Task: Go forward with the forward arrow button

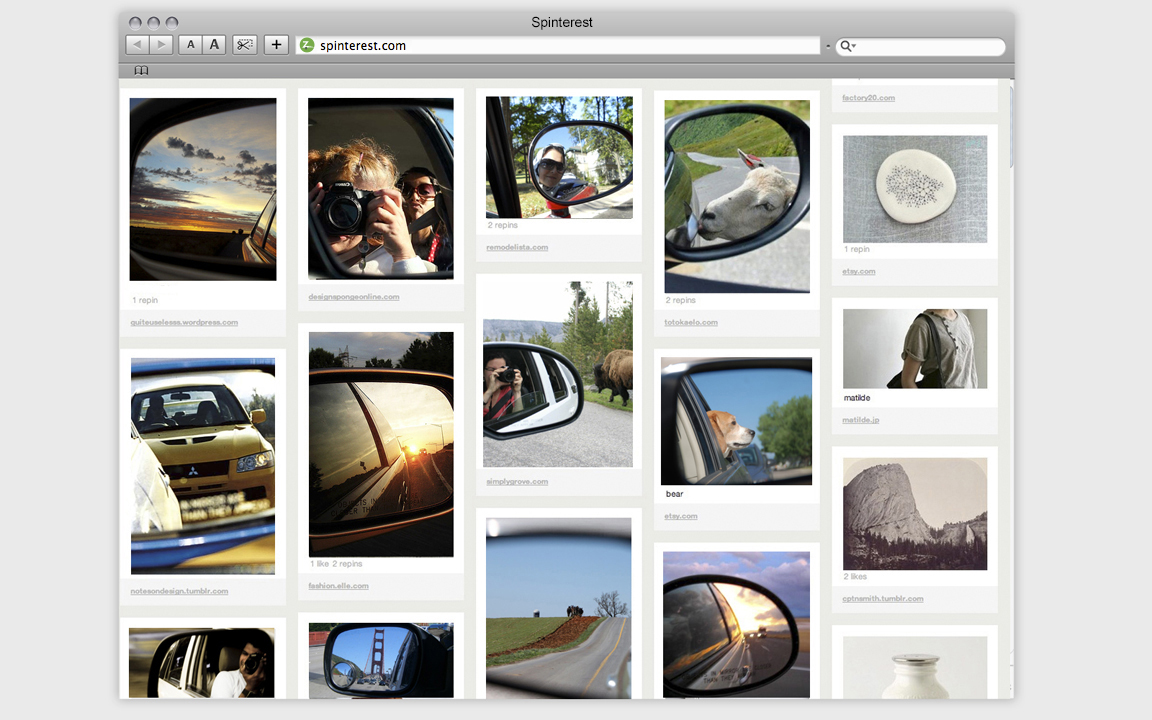Action: (x=162, y=45)
